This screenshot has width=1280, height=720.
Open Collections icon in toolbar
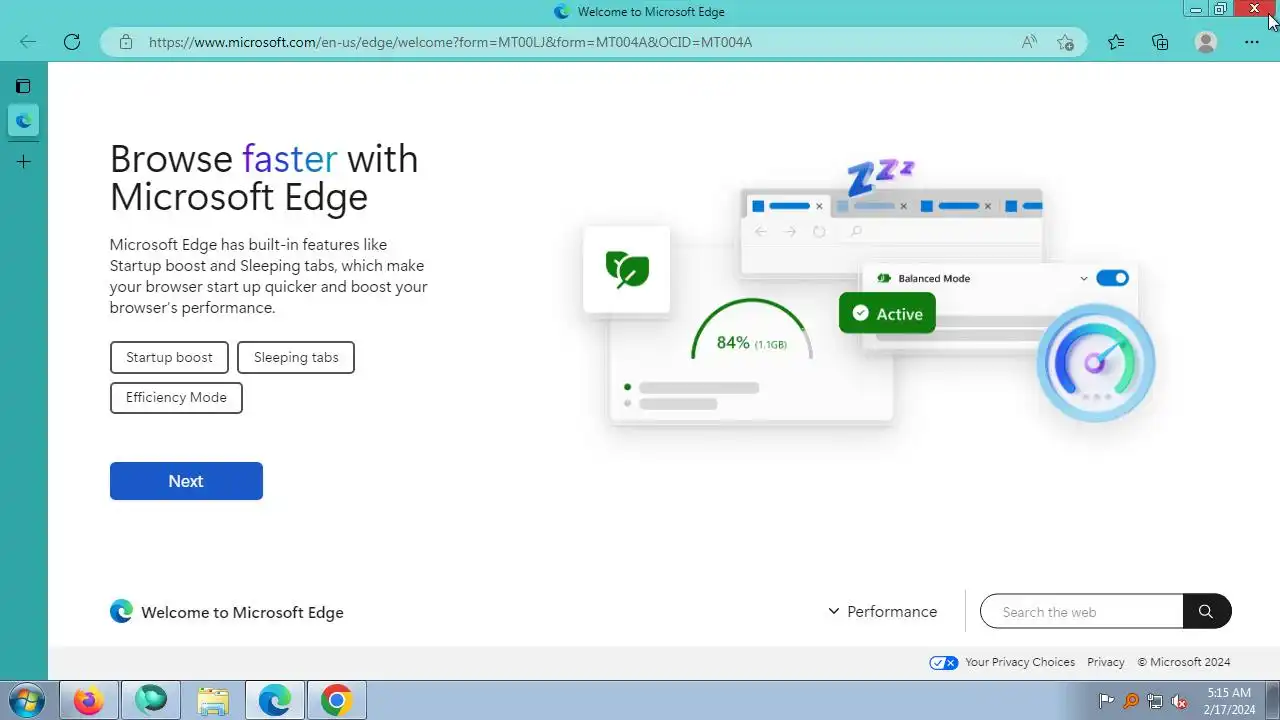(1160, 42)
